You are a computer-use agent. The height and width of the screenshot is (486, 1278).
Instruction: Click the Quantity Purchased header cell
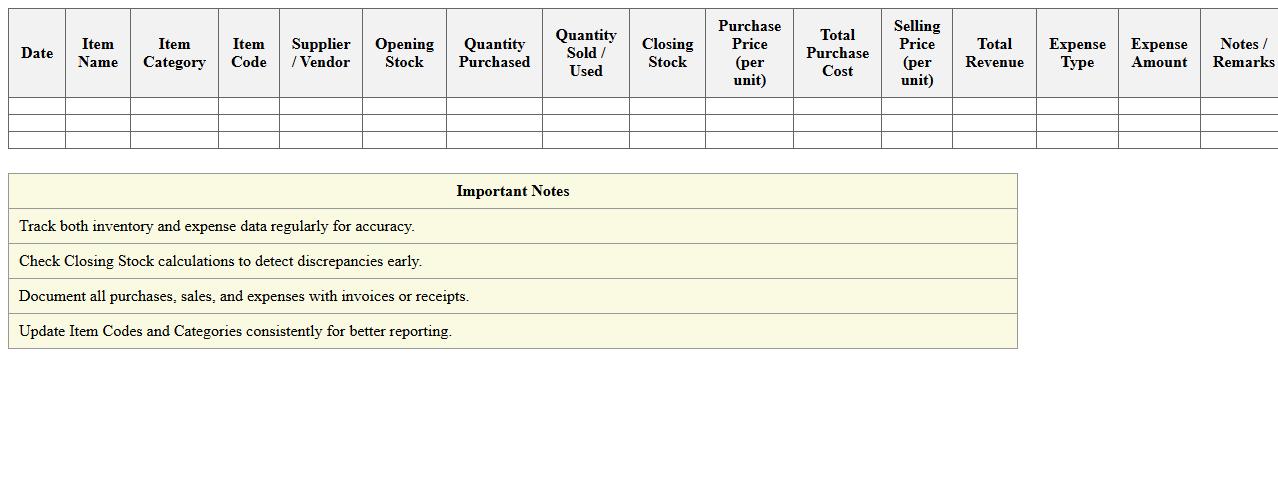(494, 53)
